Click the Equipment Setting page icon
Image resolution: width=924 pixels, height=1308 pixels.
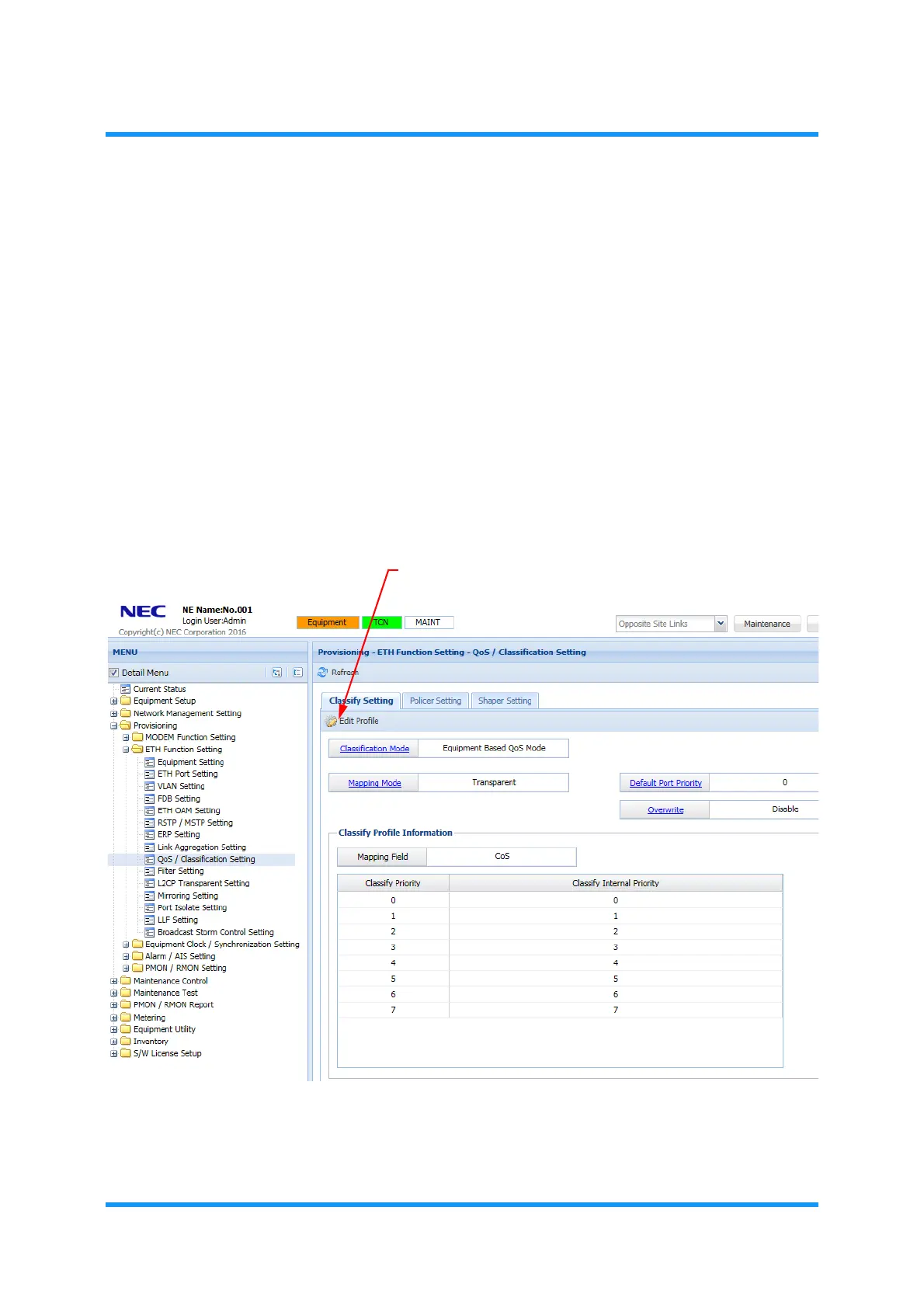click(149, 762)
